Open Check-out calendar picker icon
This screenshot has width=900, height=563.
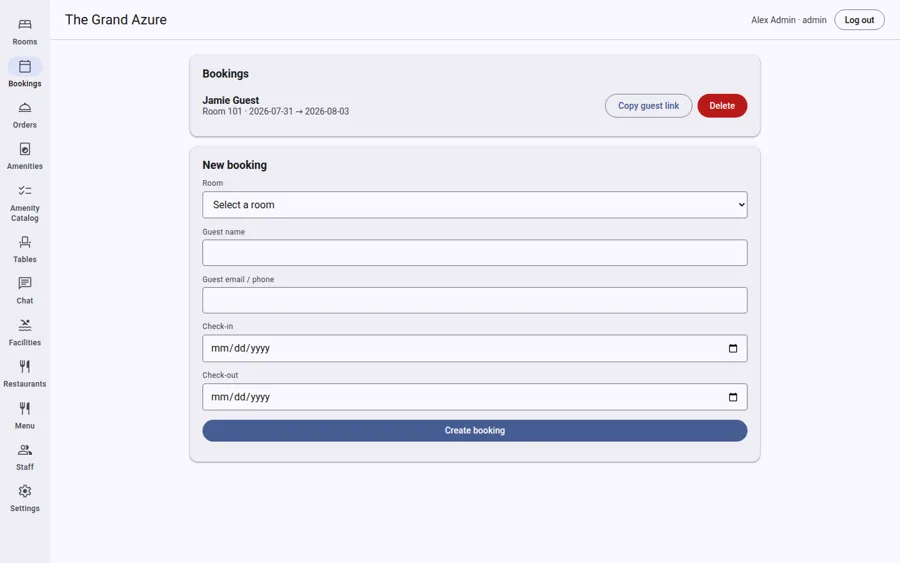733,397
